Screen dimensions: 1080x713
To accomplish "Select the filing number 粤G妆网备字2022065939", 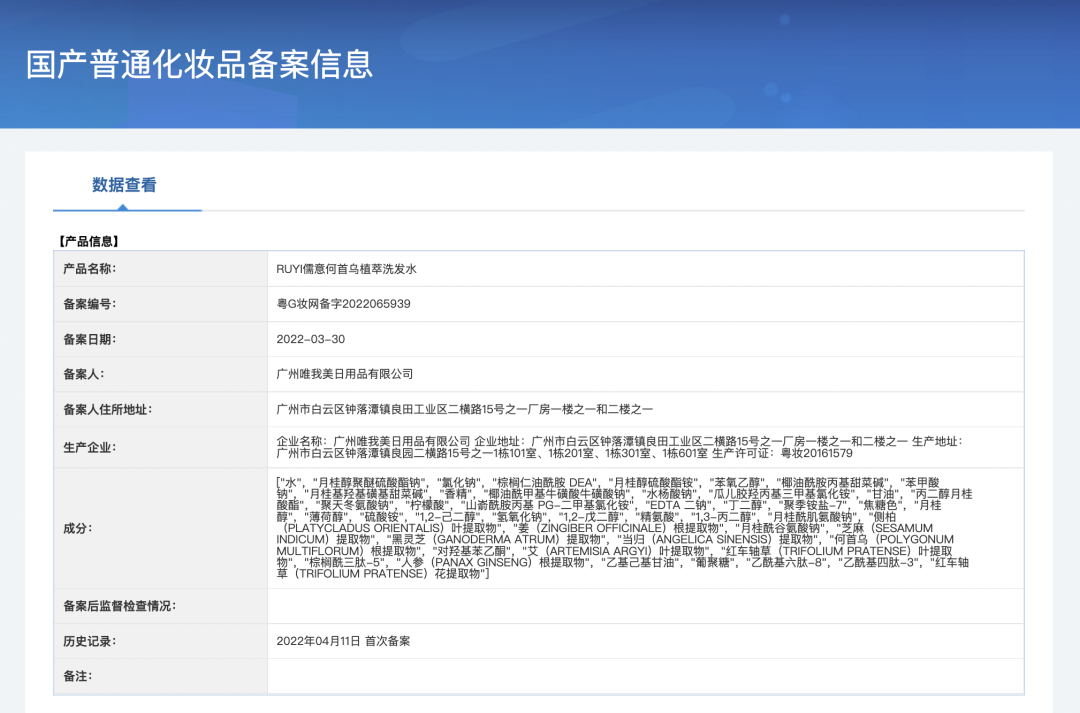I will tap(343, 304).
